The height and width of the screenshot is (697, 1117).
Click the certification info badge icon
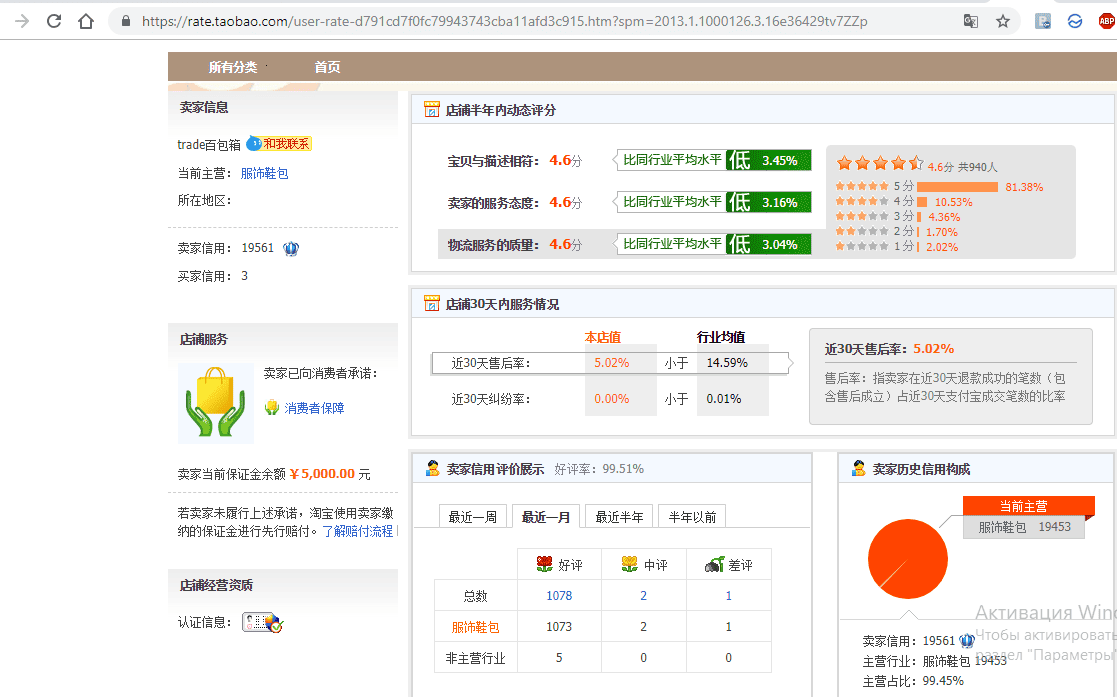click(x=262, y=622)
